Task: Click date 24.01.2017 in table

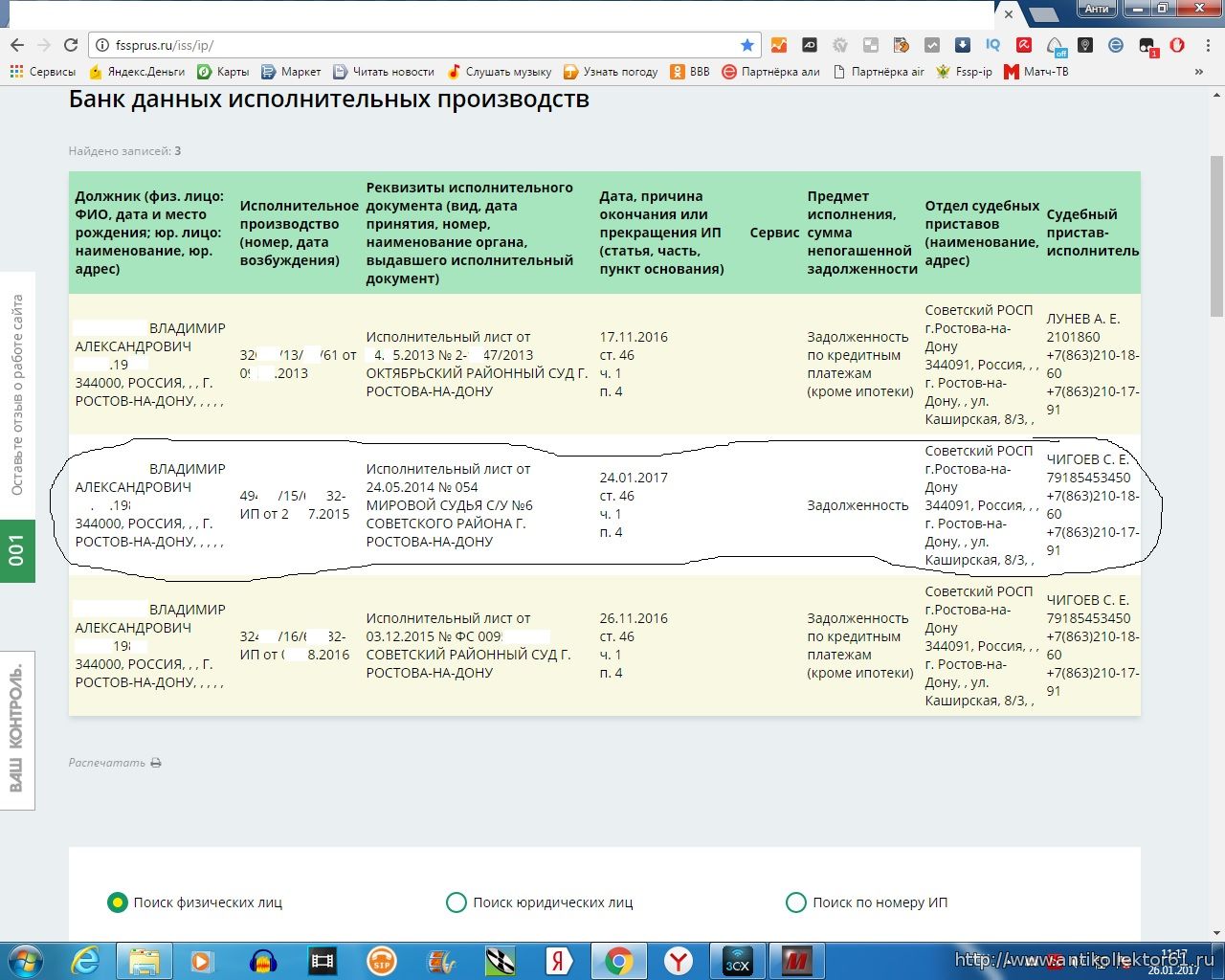Action: [x=634, y=478]
